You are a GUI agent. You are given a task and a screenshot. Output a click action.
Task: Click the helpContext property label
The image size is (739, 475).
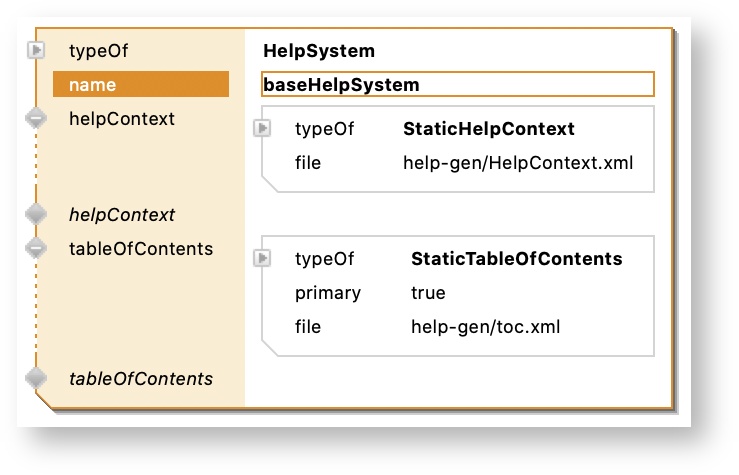121,118
